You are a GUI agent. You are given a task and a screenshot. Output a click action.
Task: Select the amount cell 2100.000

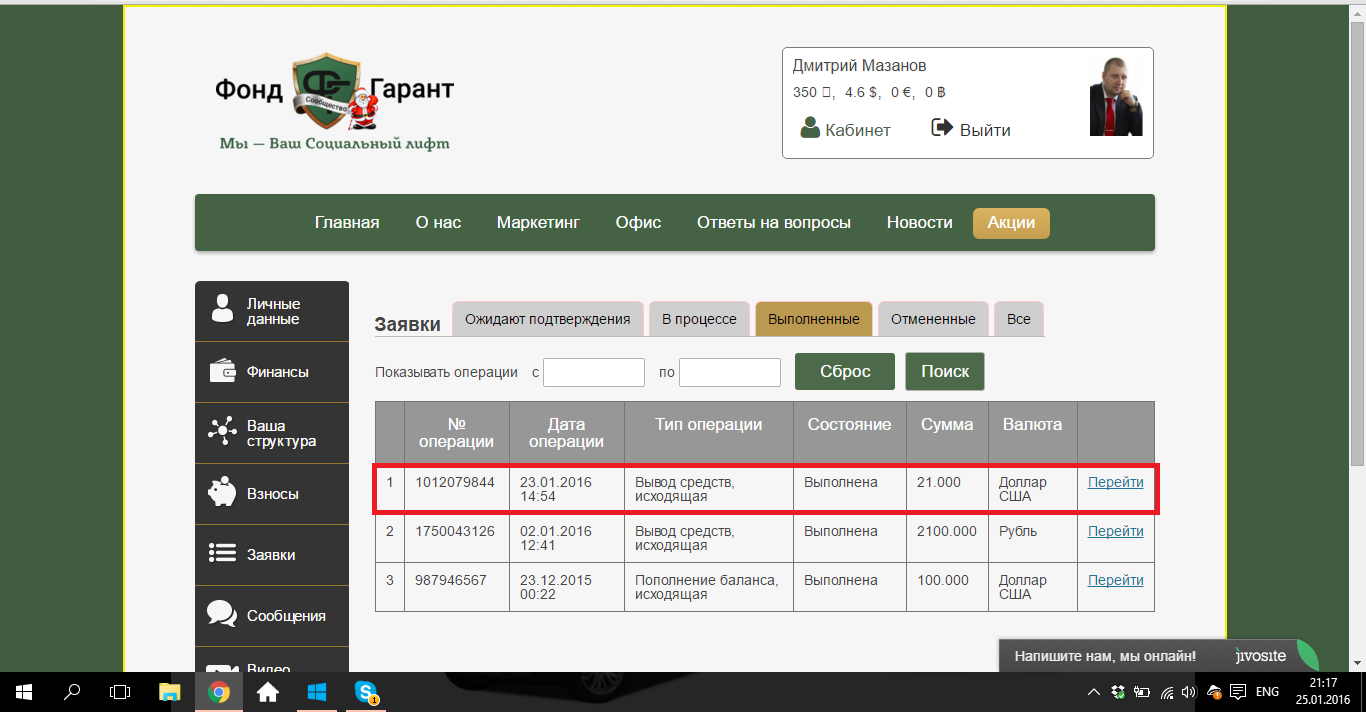point(947,538)
